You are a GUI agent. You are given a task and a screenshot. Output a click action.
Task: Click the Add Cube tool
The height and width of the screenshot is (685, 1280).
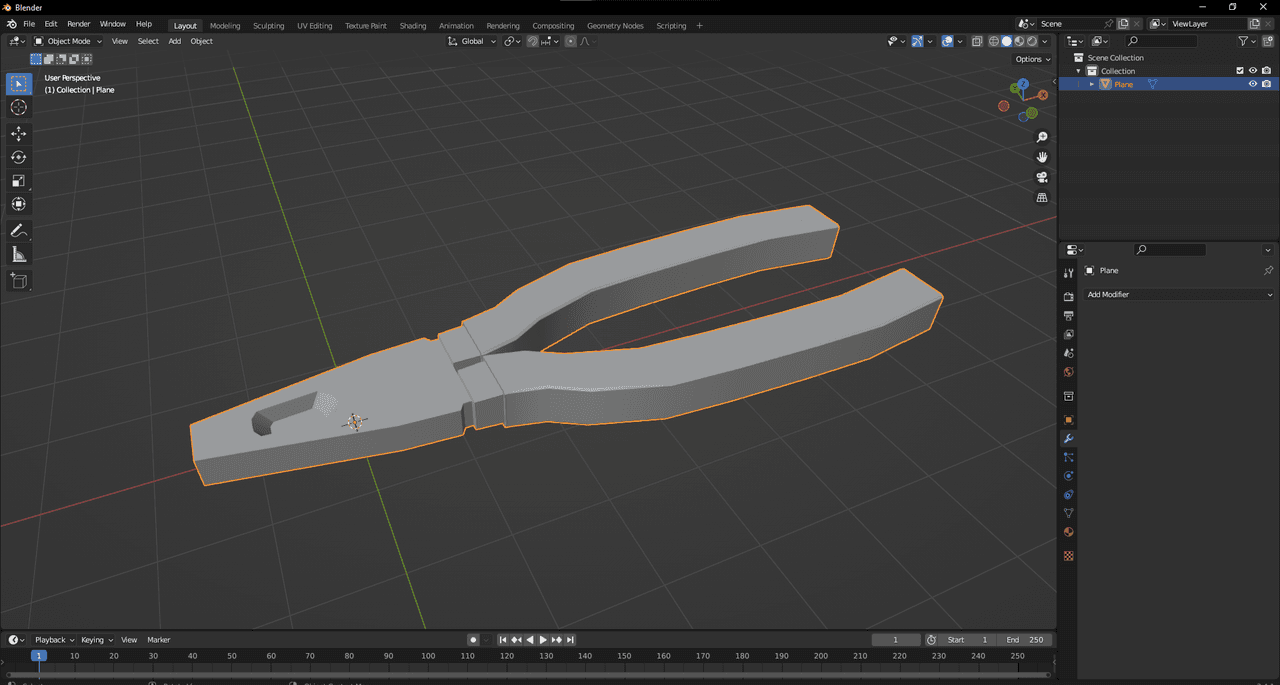[x=18, y=281]
